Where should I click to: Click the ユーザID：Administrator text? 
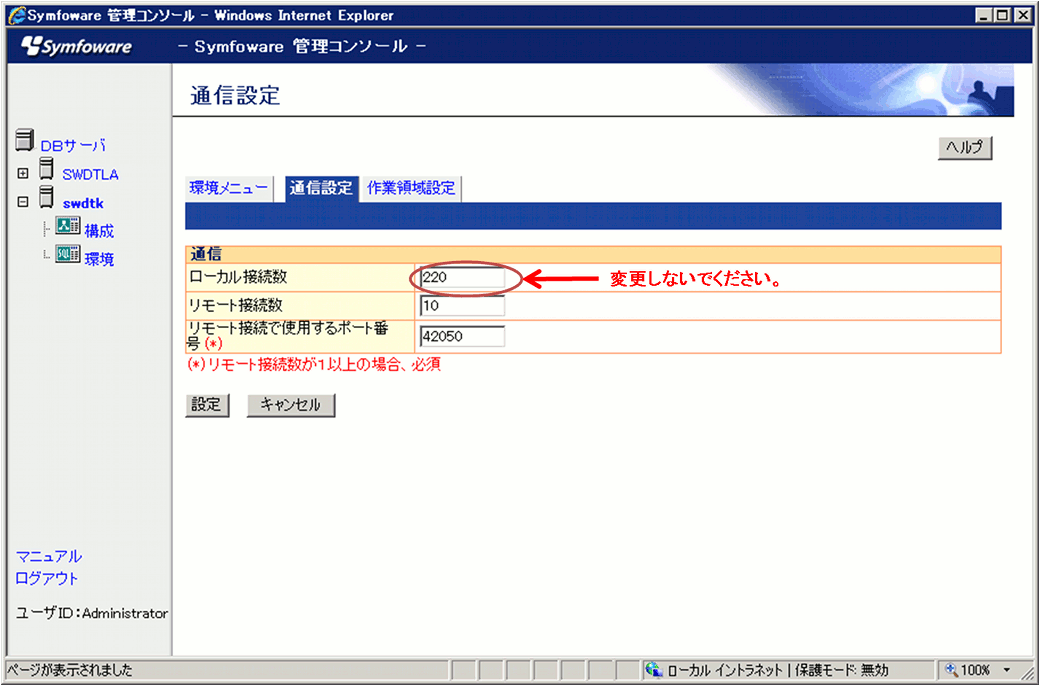tap(92, 614)
